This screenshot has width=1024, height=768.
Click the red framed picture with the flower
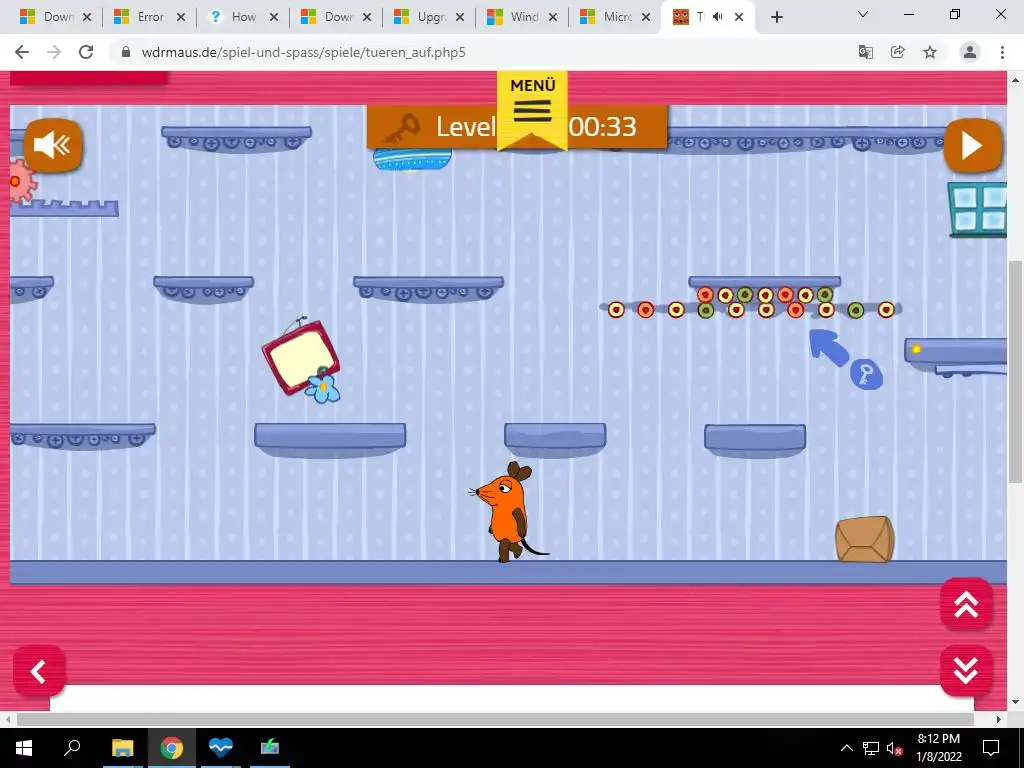[x=301, y=360]
